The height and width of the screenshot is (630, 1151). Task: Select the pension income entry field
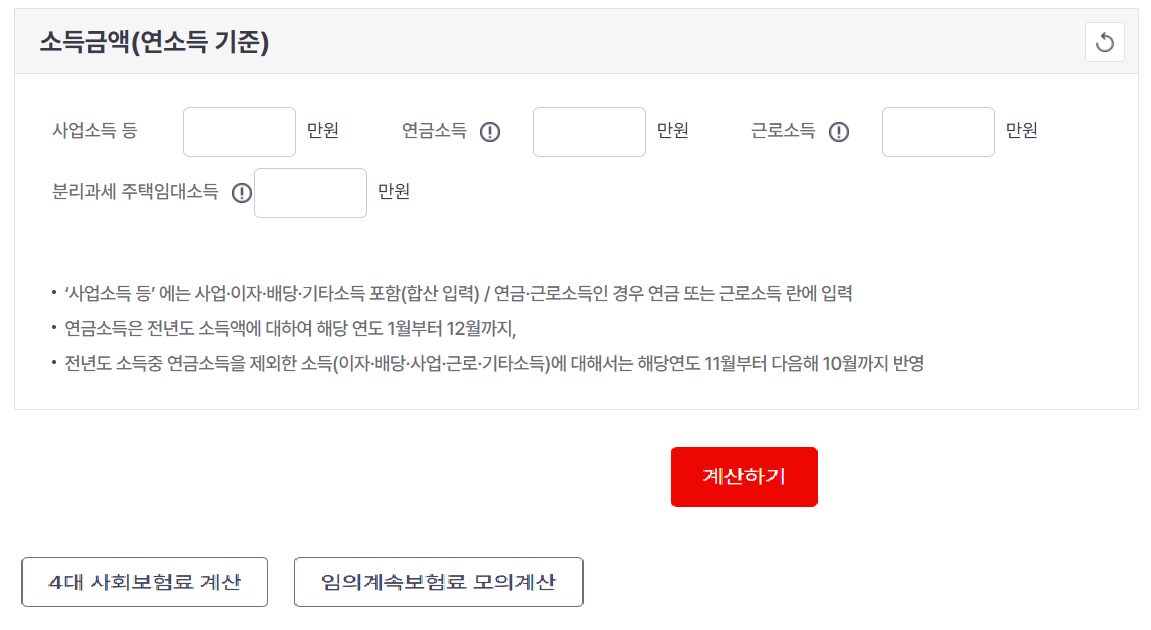tap(588, 132)
